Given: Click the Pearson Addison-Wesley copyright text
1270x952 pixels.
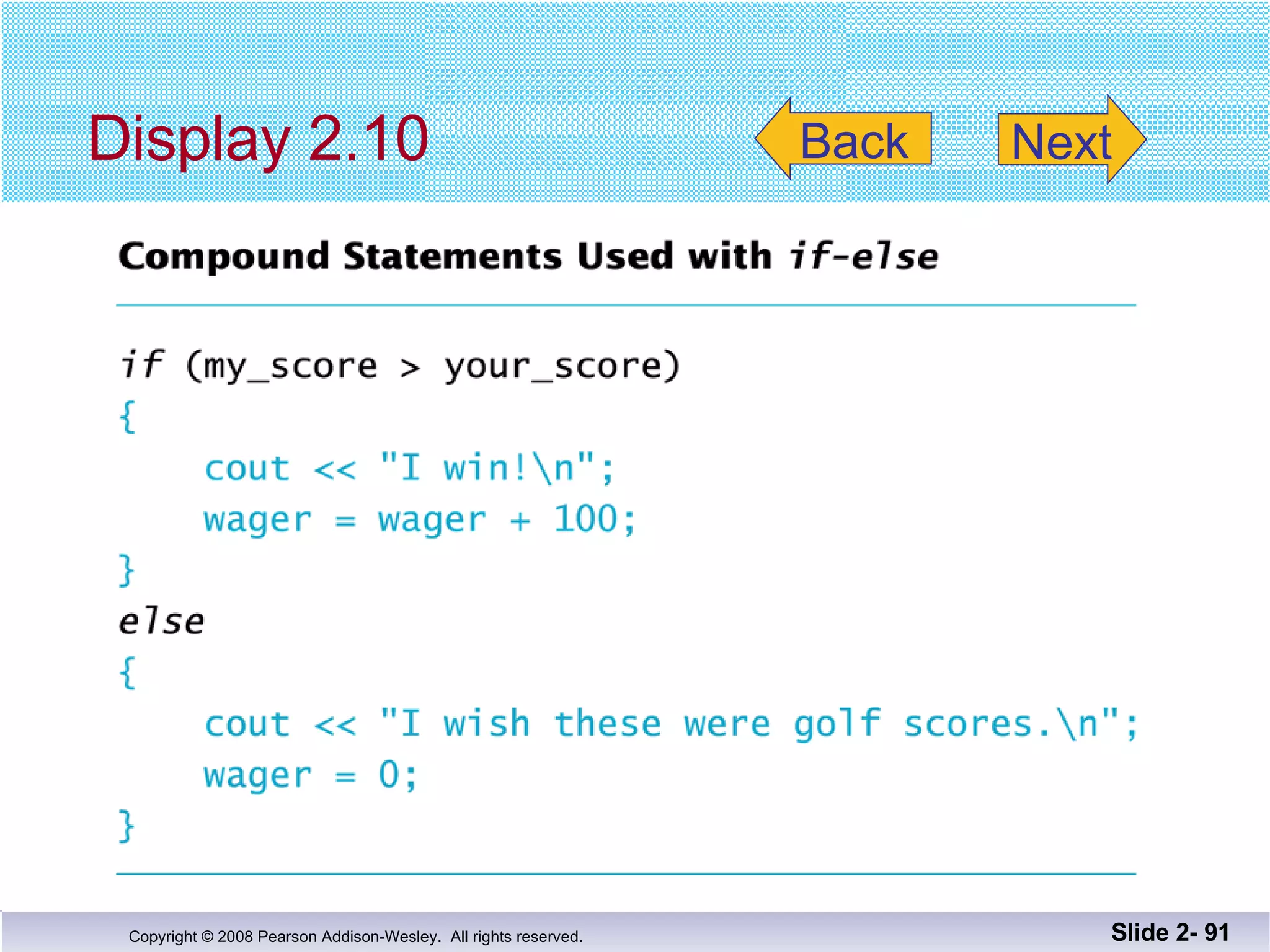Looking at the screenshot, I should click(x=355, y=937).
